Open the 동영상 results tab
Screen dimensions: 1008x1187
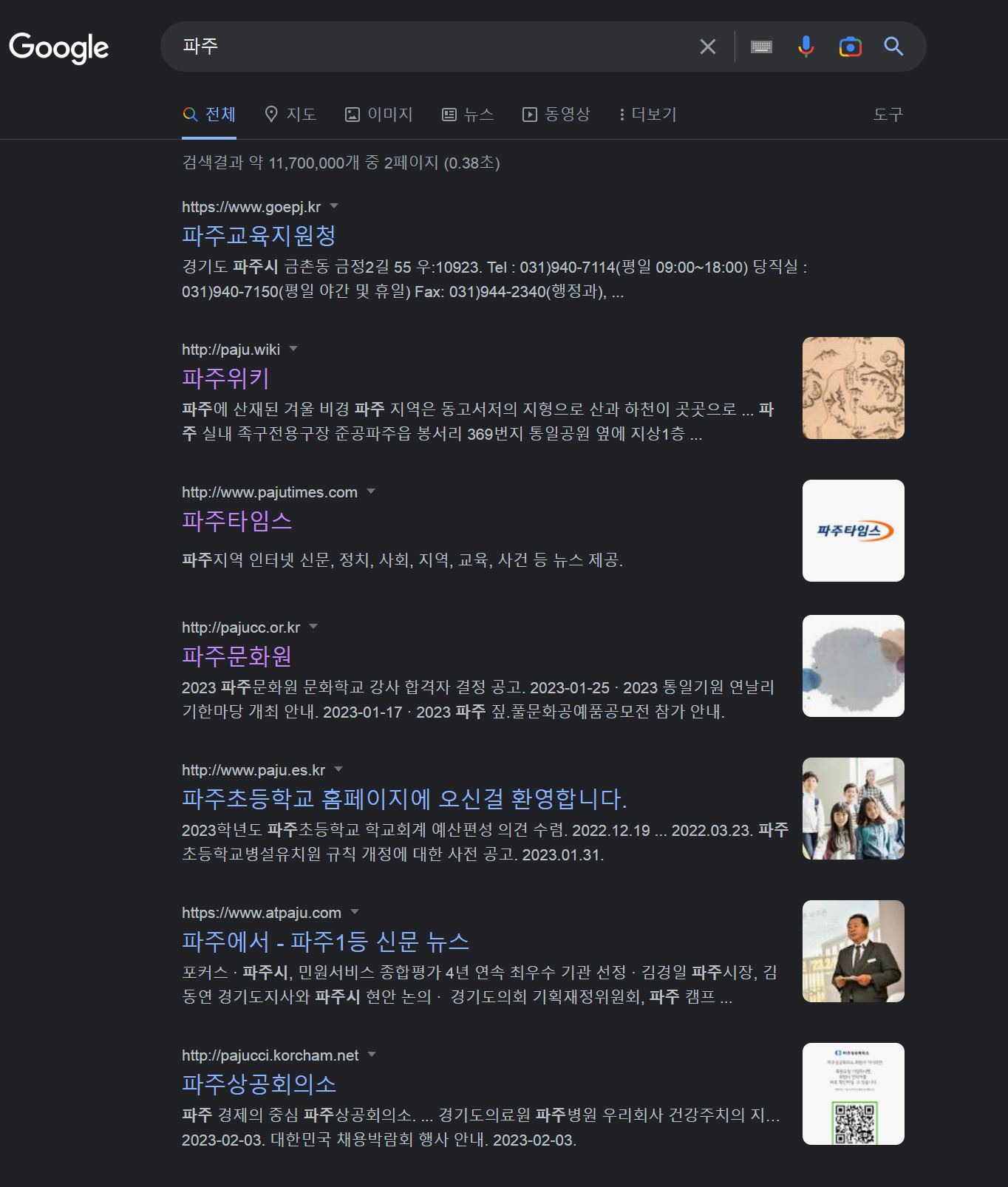click(556, 115)
